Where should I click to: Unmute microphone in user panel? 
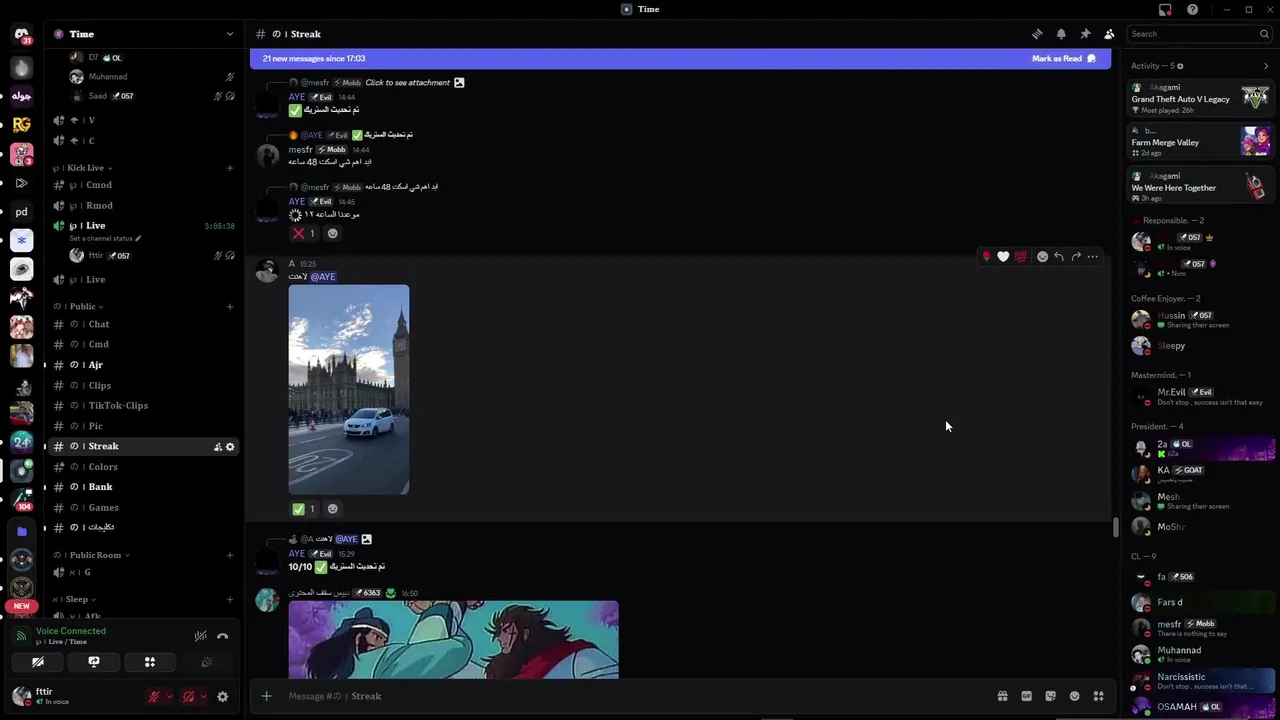tap(154, 697)
